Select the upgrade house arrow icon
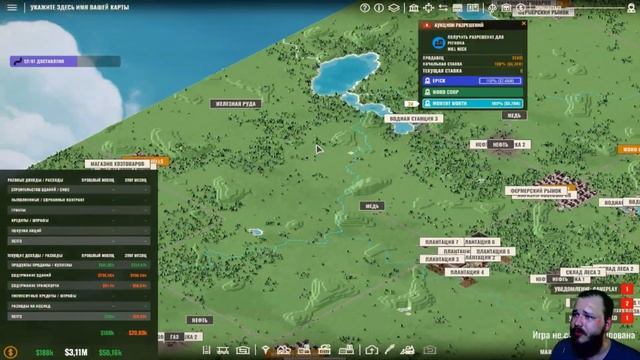 tap(371, 350)
